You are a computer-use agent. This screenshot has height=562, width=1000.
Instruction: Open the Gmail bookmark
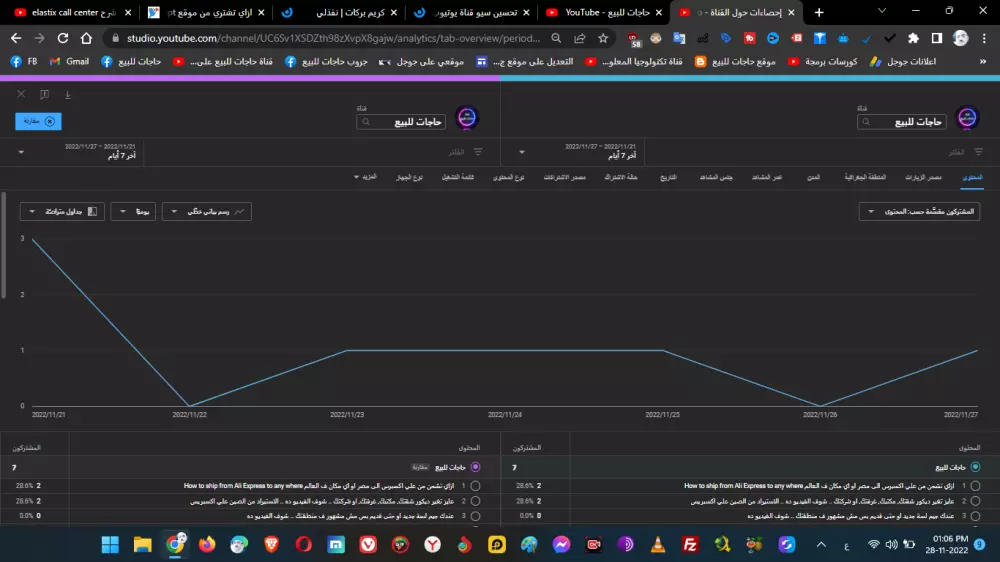click(70, 62)
